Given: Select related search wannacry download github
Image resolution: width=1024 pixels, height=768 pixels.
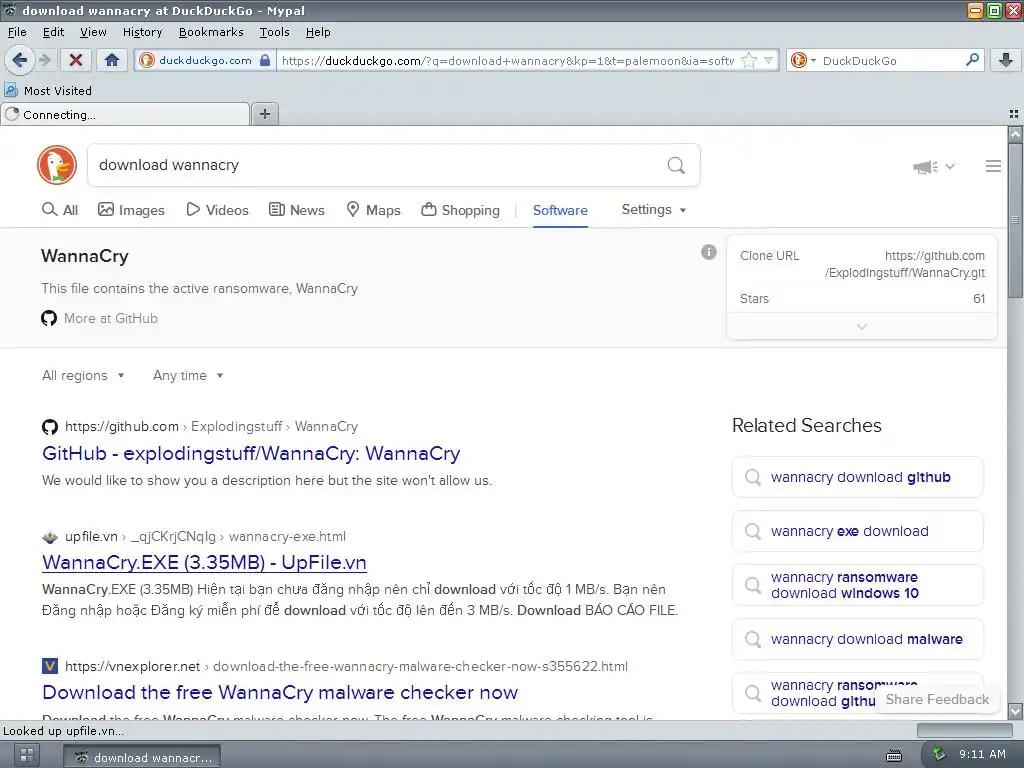Looking at the screenshot, I should 857,477.
